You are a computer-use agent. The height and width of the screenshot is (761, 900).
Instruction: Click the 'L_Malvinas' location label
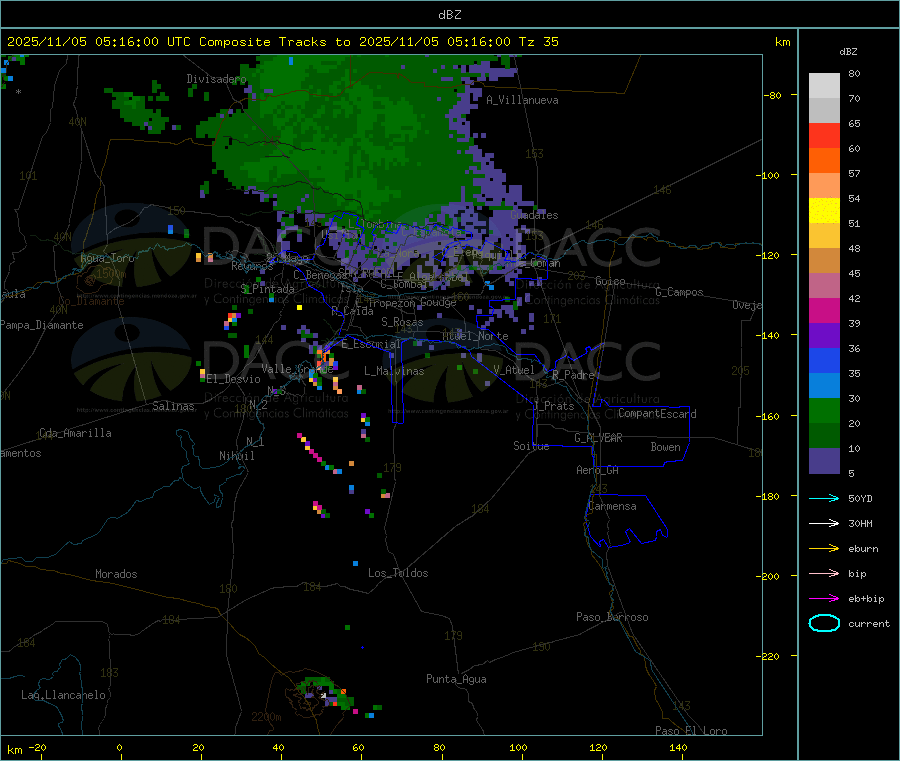(394, 372)
